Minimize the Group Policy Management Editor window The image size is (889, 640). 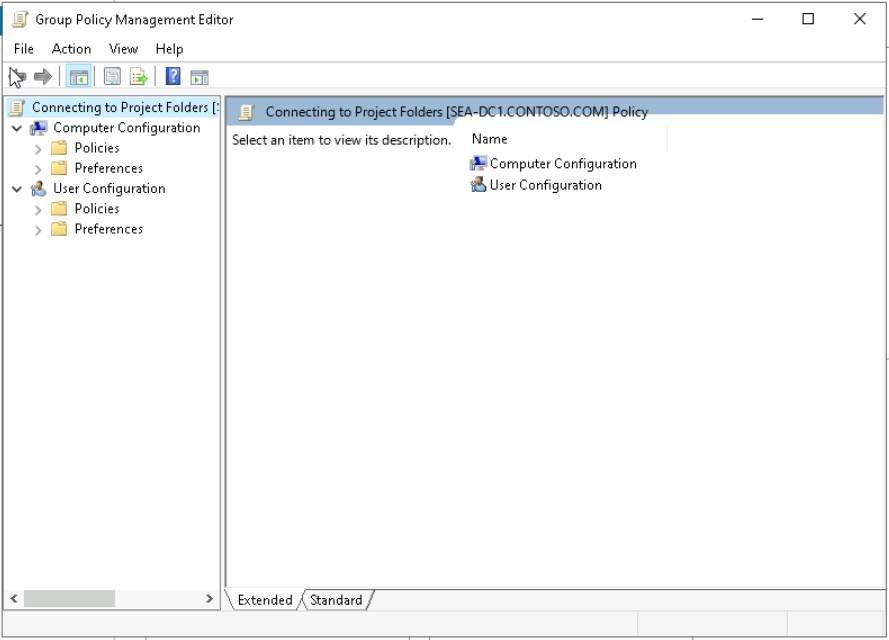pyautogui.click(x=757, y=19)
